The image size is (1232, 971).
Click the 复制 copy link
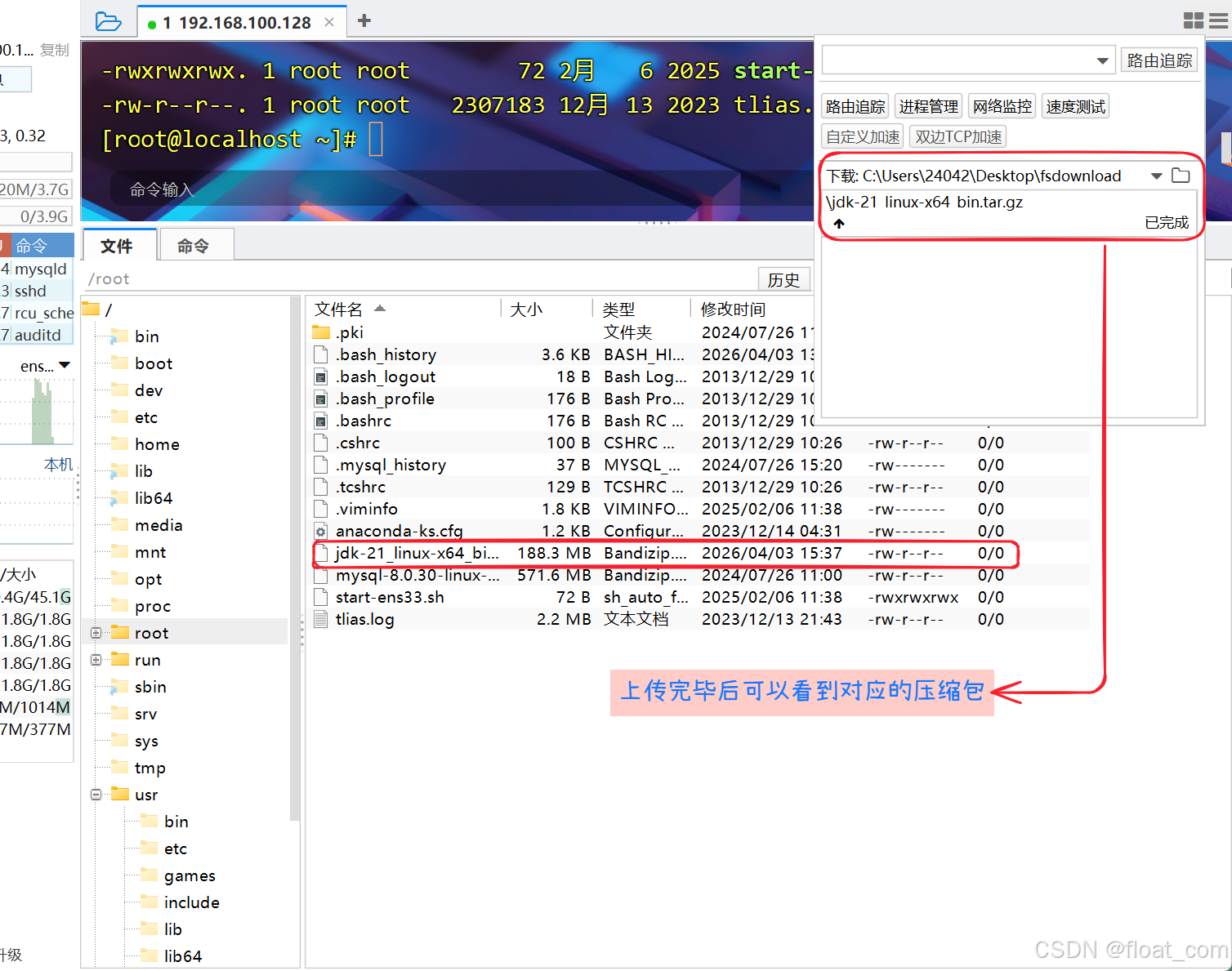pos(55,50)
